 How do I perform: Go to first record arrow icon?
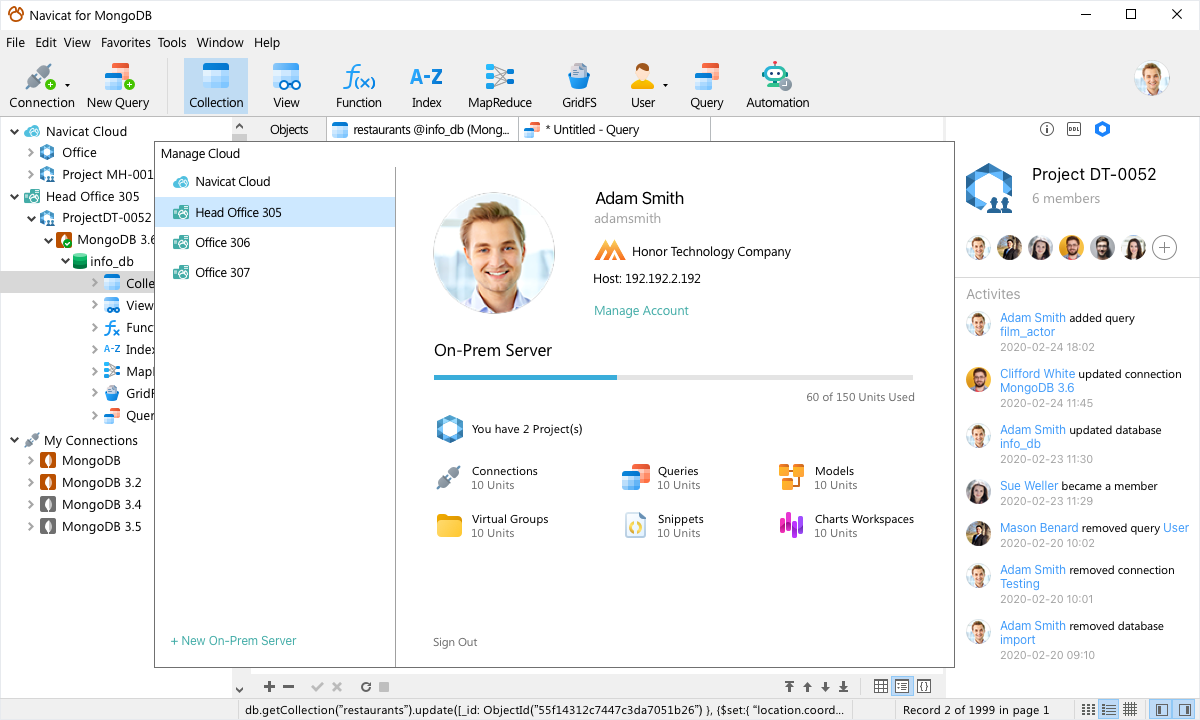pos(789,687)
